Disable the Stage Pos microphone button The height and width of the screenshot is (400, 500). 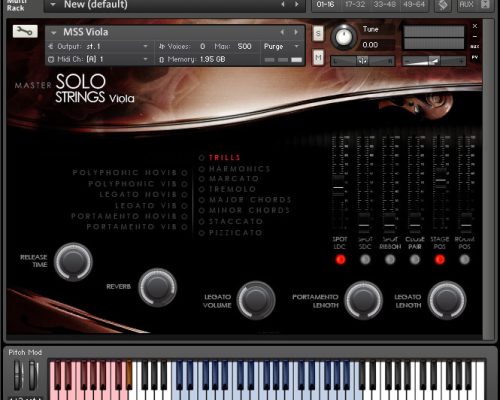click(x=440, y=259)
